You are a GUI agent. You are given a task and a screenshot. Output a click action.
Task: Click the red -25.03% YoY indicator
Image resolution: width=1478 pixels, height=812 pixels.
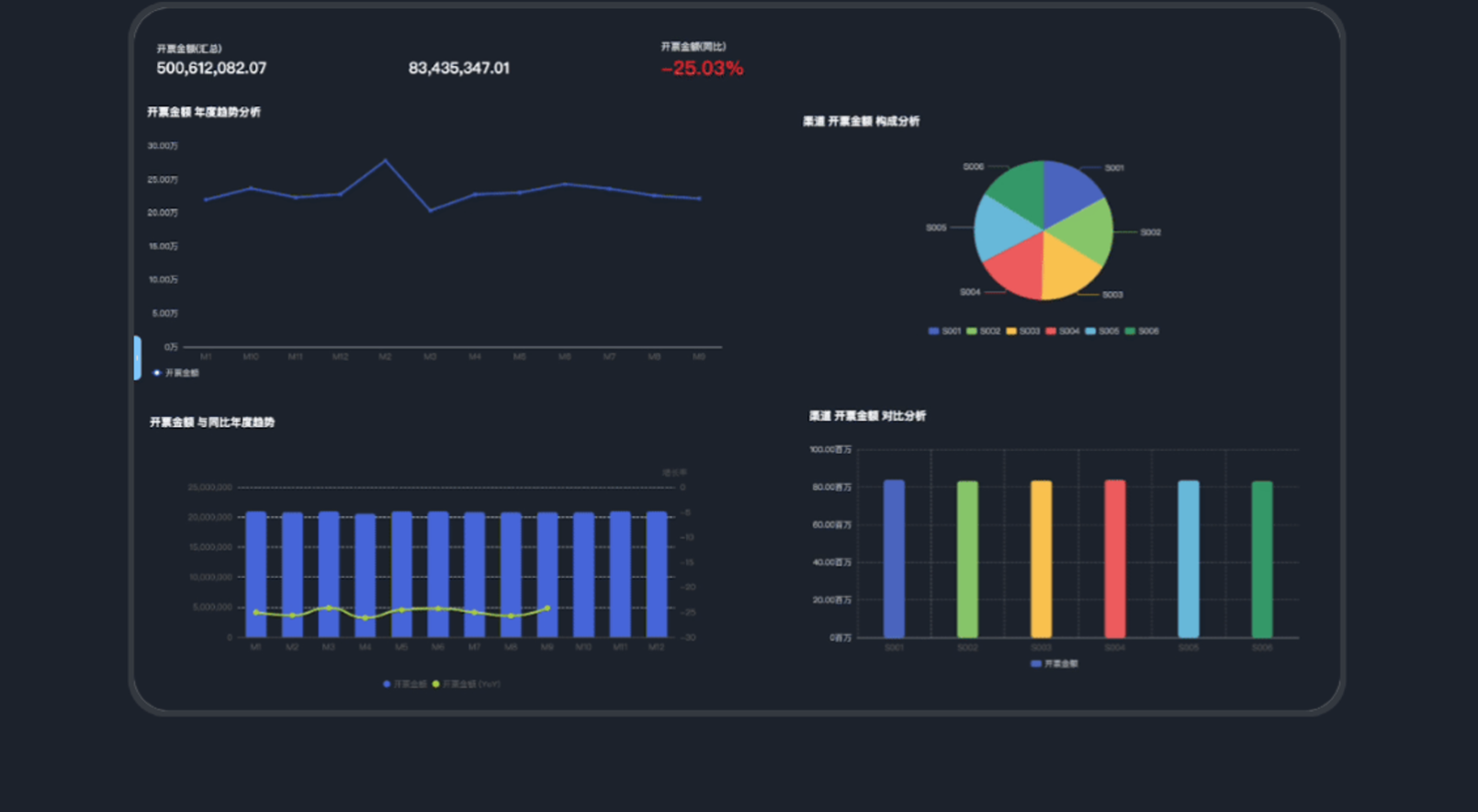click(x=702, y=69)
